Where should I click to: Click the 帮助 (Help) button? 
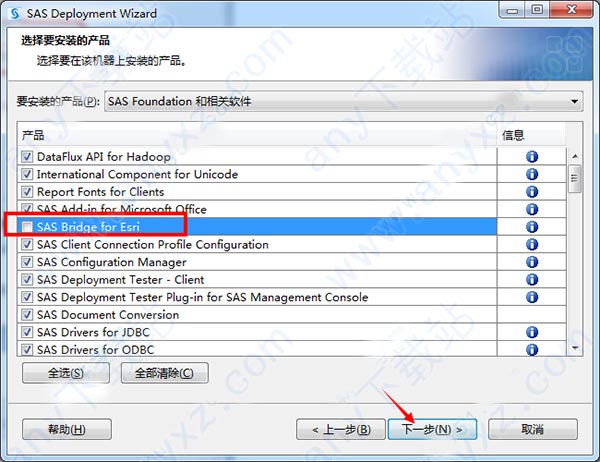[67, 429]
